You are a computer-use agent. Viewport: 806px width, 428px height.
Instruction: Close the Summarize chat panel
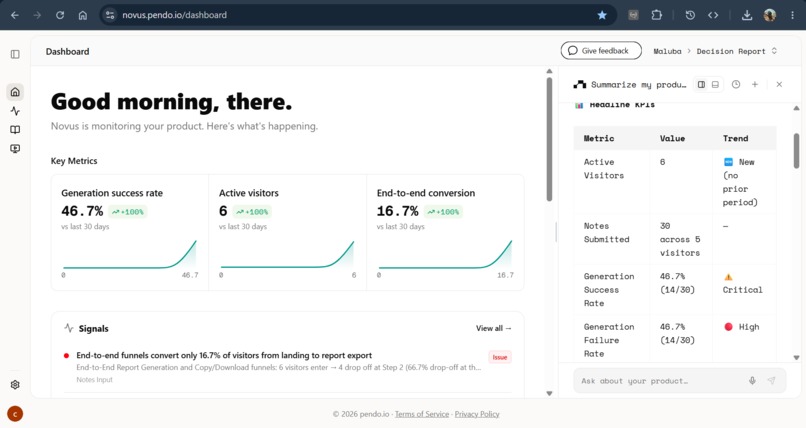point(779,84)
